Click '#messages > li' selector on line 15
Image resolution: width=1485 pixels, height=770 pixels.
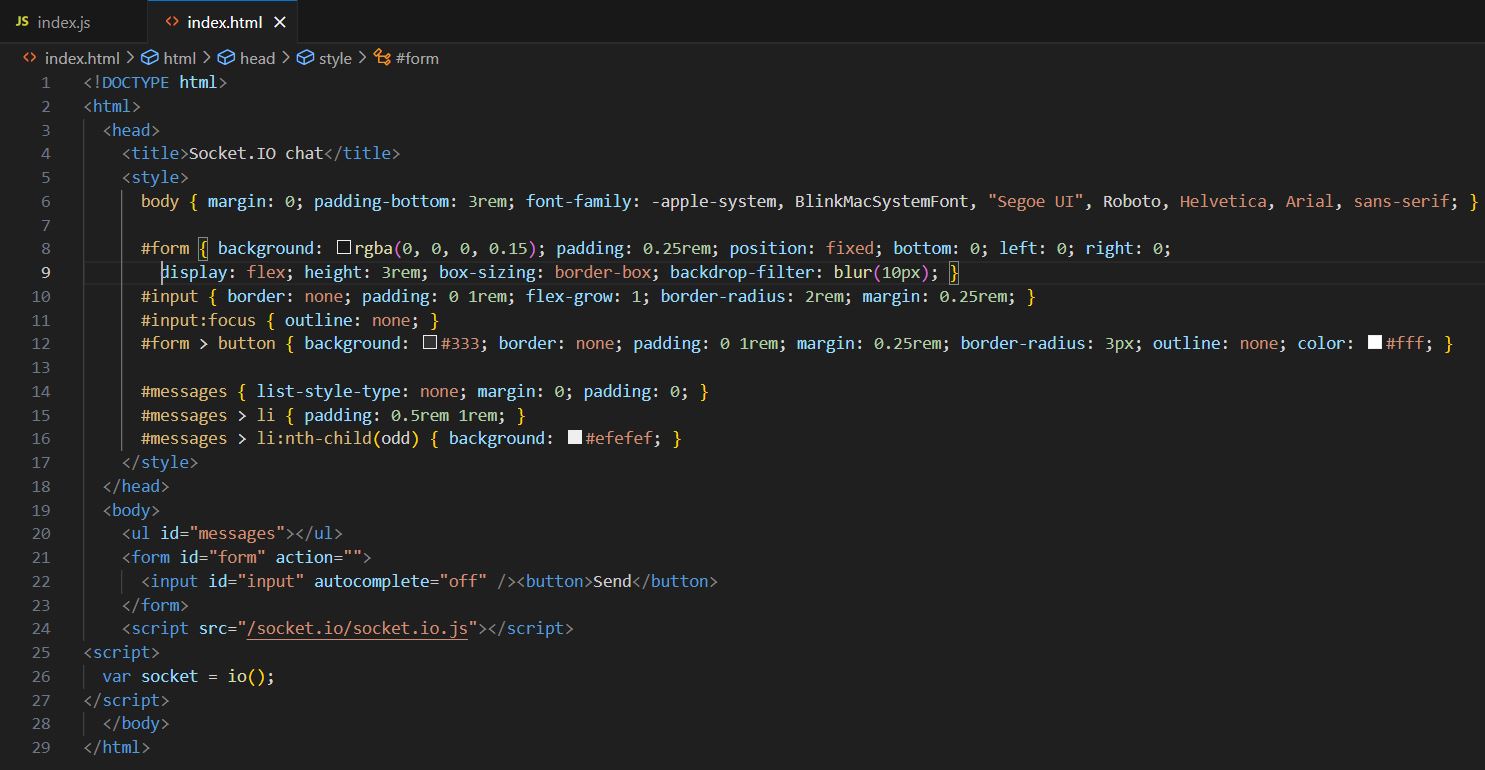[x=208, y=415]
